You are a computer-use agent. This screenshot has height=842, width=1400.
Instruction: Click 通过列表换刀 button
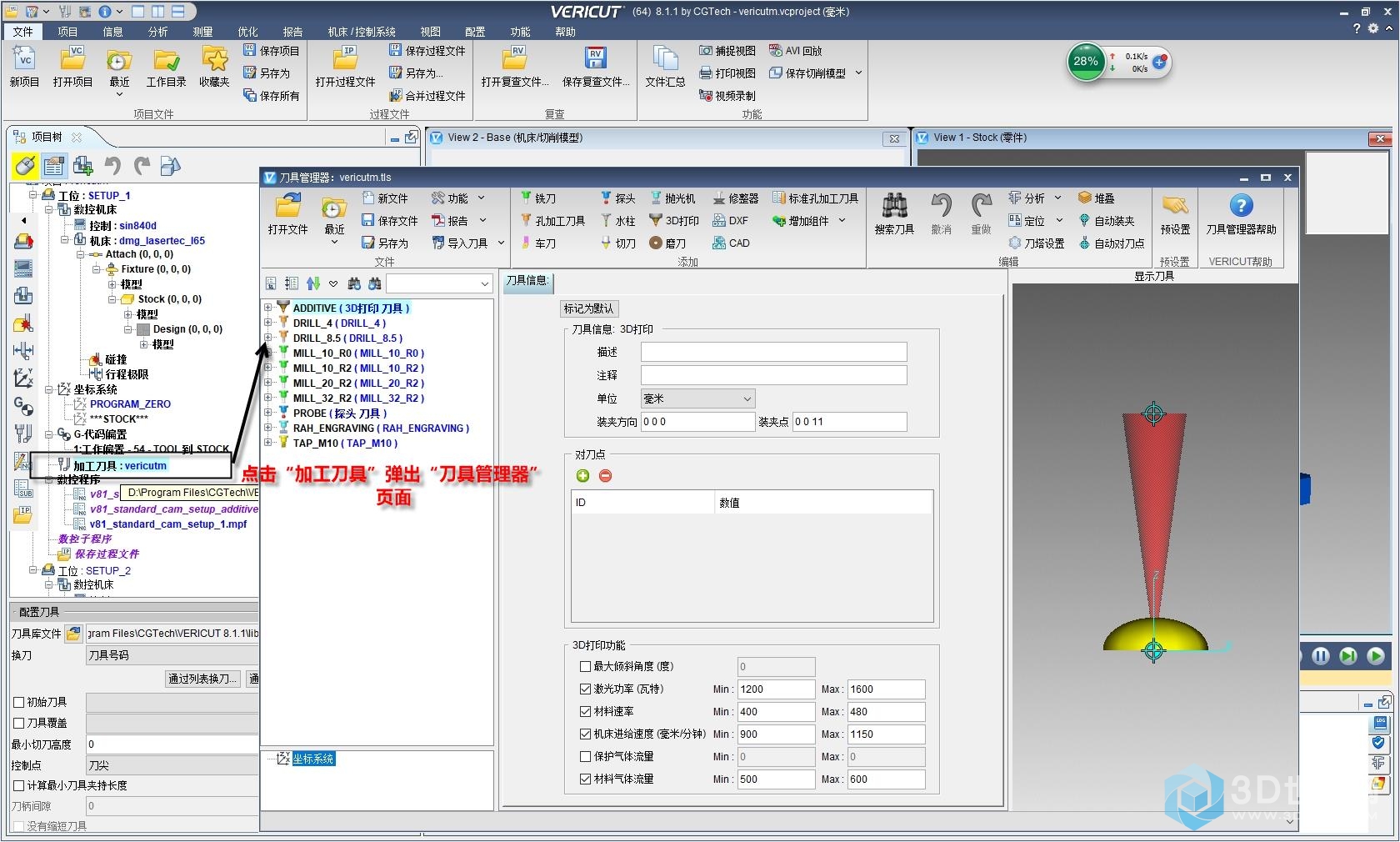(x=203, y=679)
